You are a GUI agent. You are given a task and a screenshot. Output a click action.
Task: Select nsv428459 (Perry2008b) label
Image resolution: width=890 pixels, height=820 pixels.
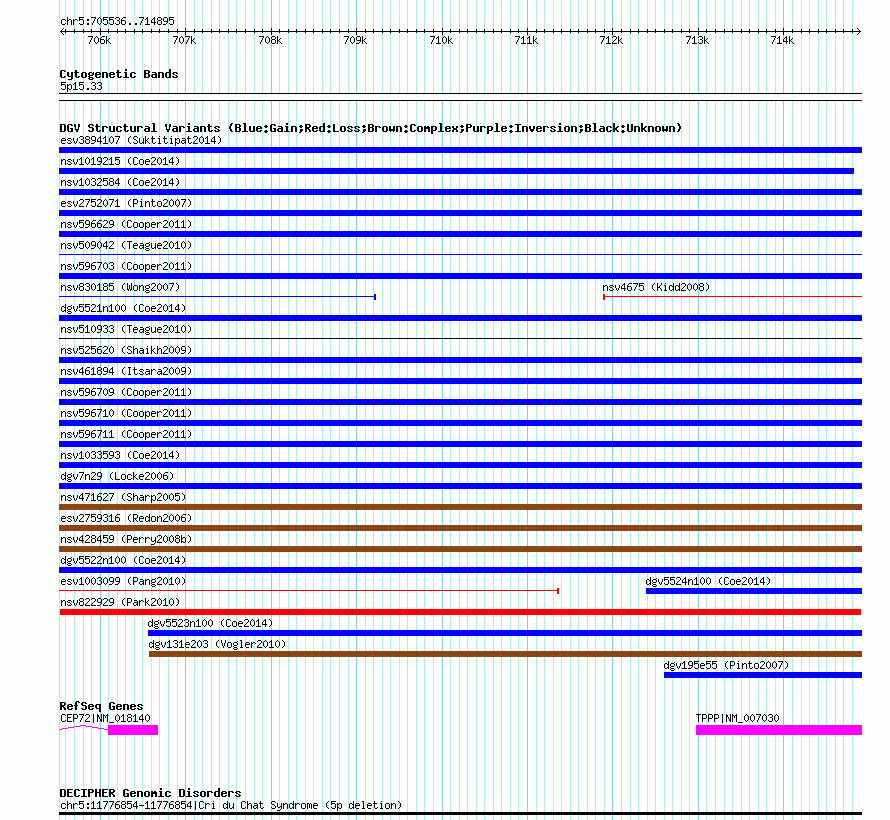click(x=126, y=539)
